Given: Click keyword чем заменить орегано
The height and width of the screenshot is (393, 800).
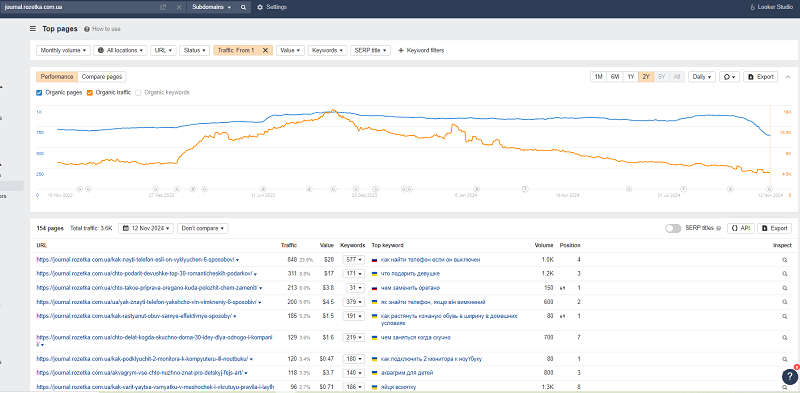Looking at the screenshot, I should tap(411, 288).
